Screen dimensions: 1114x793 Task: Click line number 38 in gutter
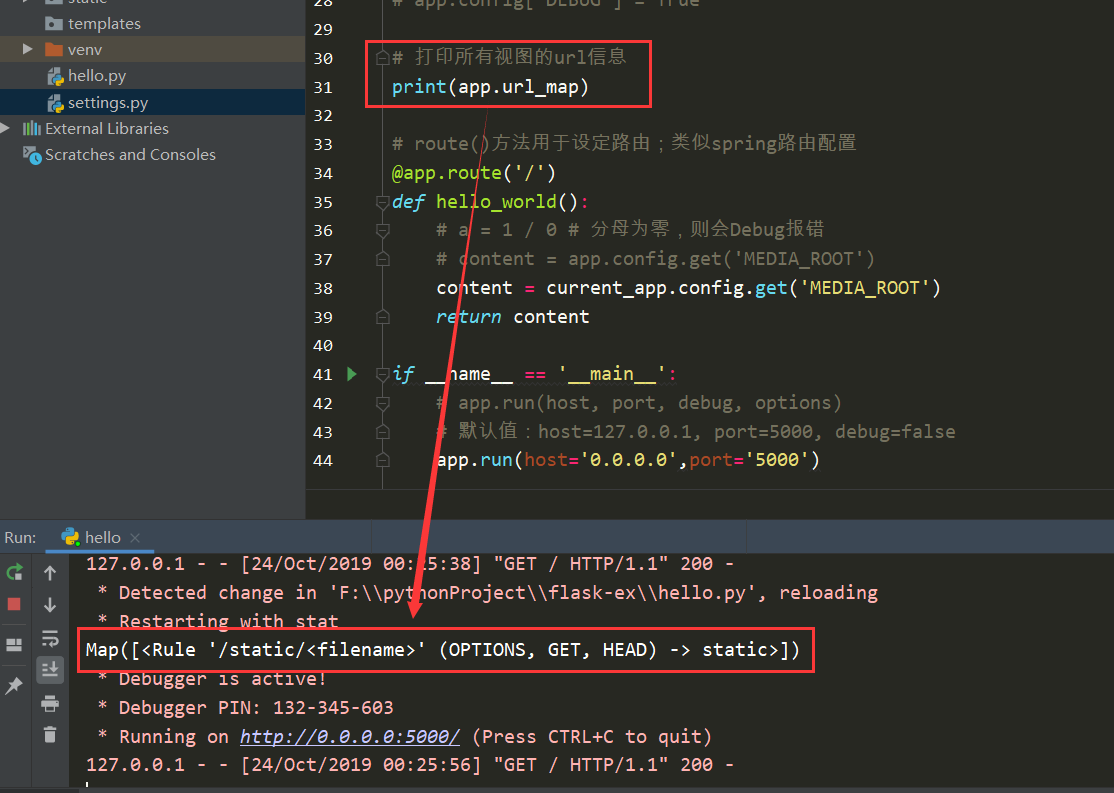point(323,288)
